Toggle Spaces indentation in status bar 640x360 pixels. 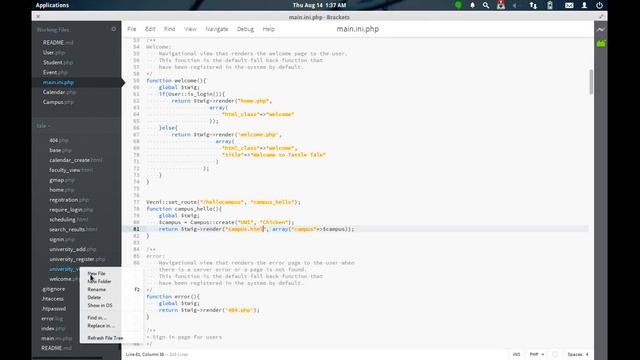click(578, 354)
